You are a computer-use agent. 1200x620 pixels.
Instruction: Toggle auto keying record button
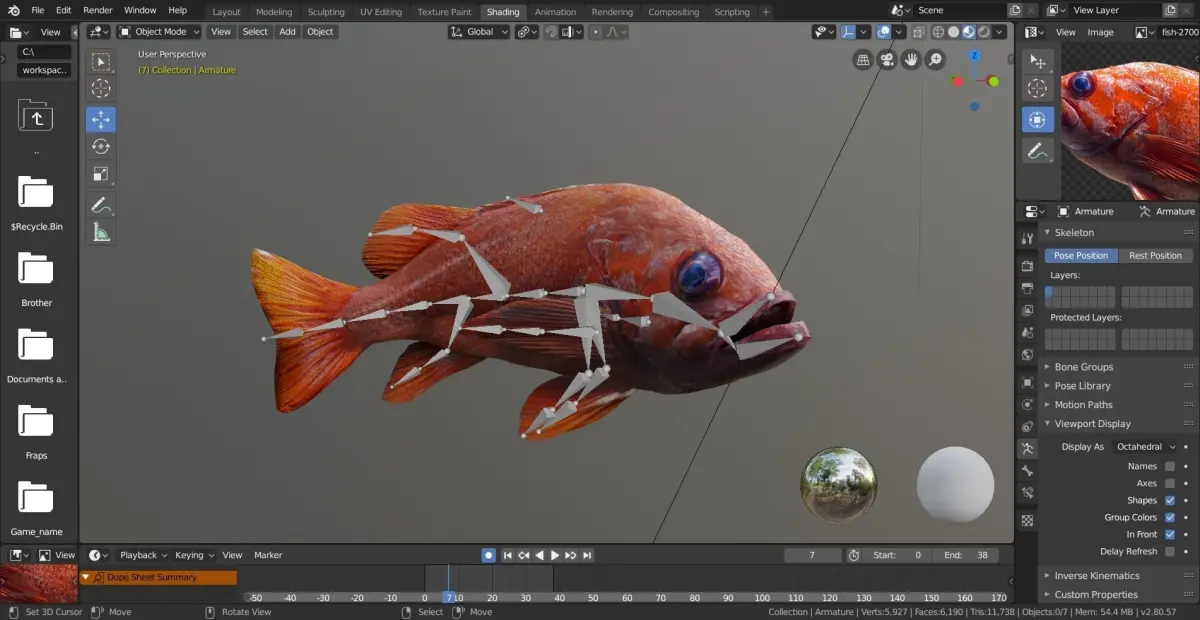(488, 555)
